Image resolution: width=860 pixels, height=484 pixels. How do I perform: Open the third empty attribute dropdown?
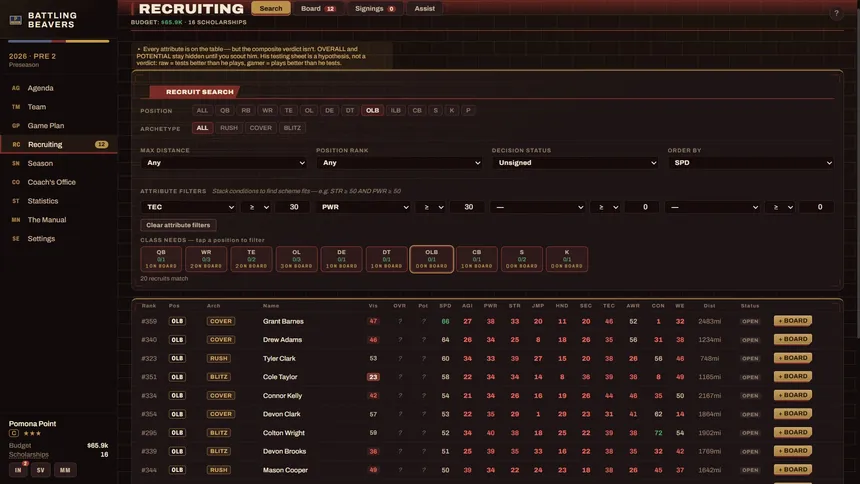tap(538, 207)
